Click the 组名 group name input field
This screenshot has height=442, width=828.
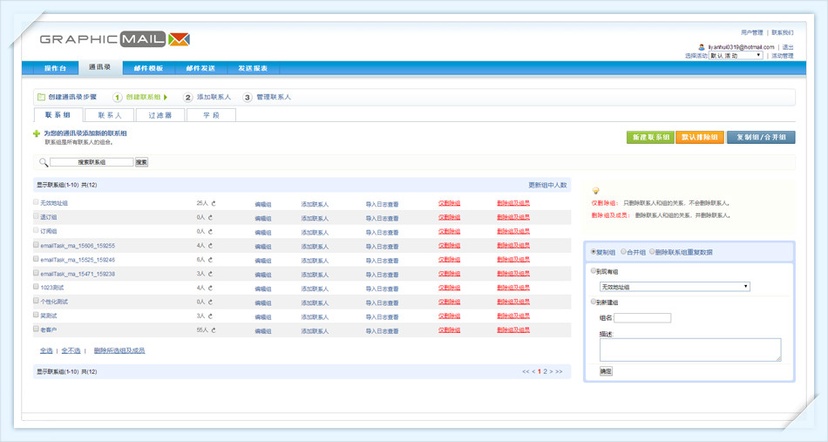643,318
